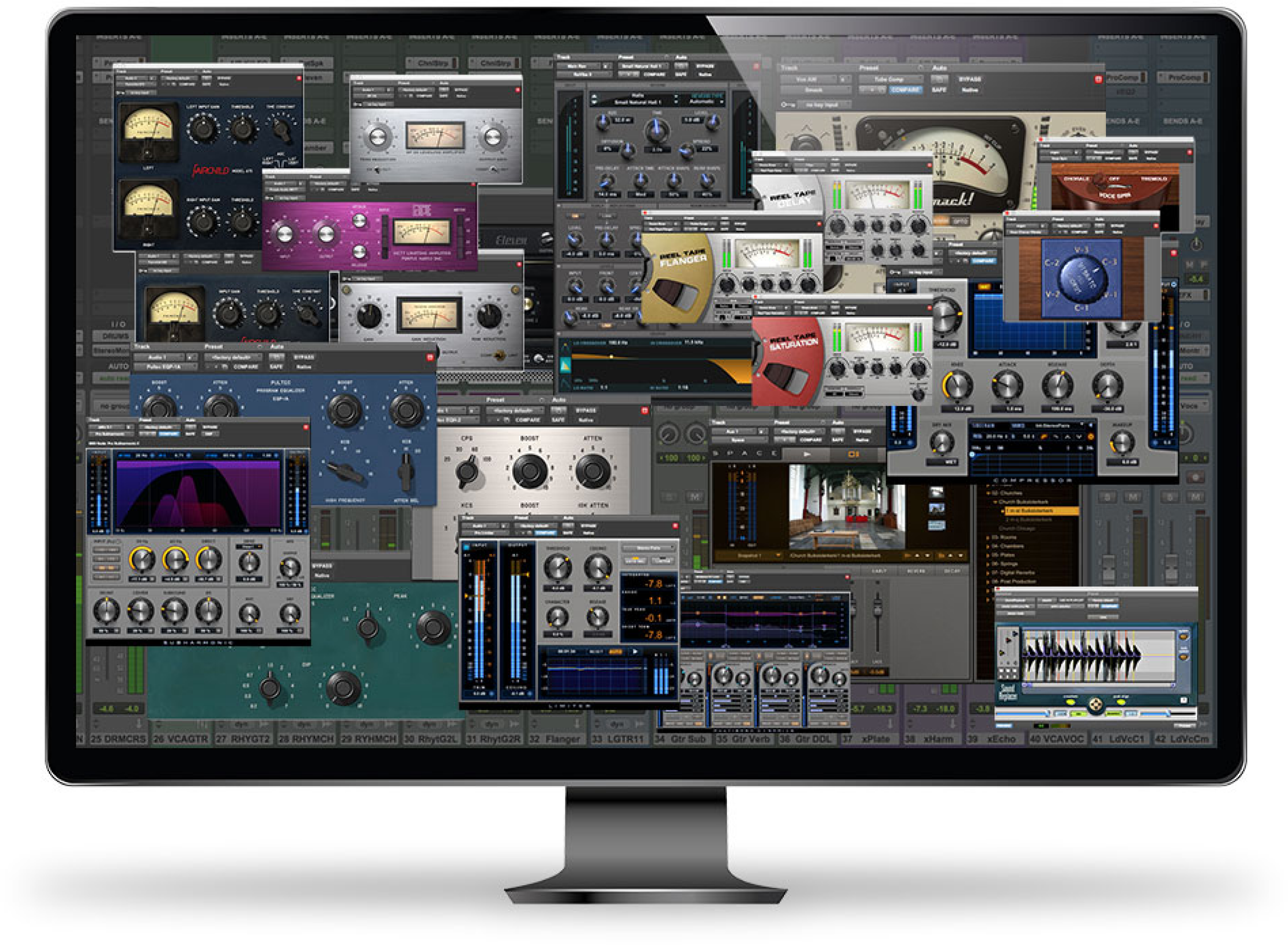Enable SAFE on the Tube Comp plugin
This screenshot has height=945, width=1288.
tap(939, 90)
